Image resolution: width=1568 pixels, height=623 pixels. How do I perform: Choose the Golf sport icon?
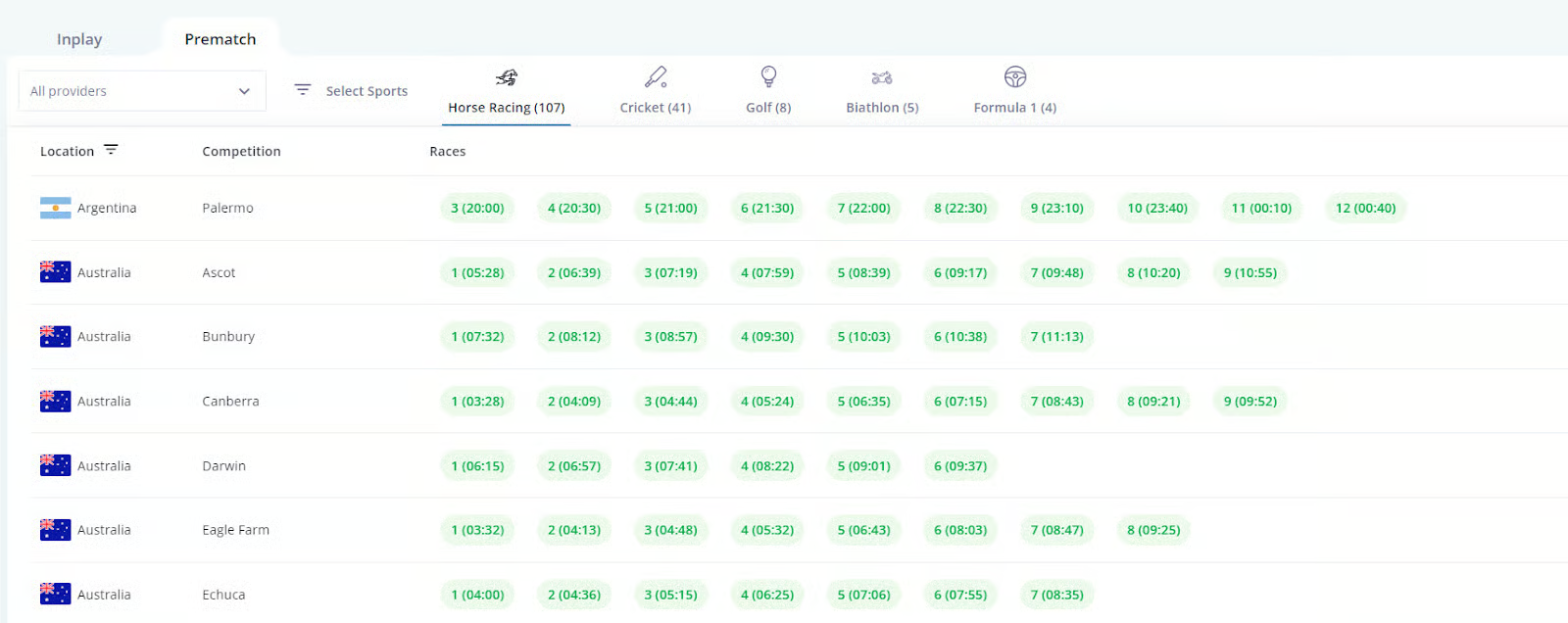coord(768,76)
